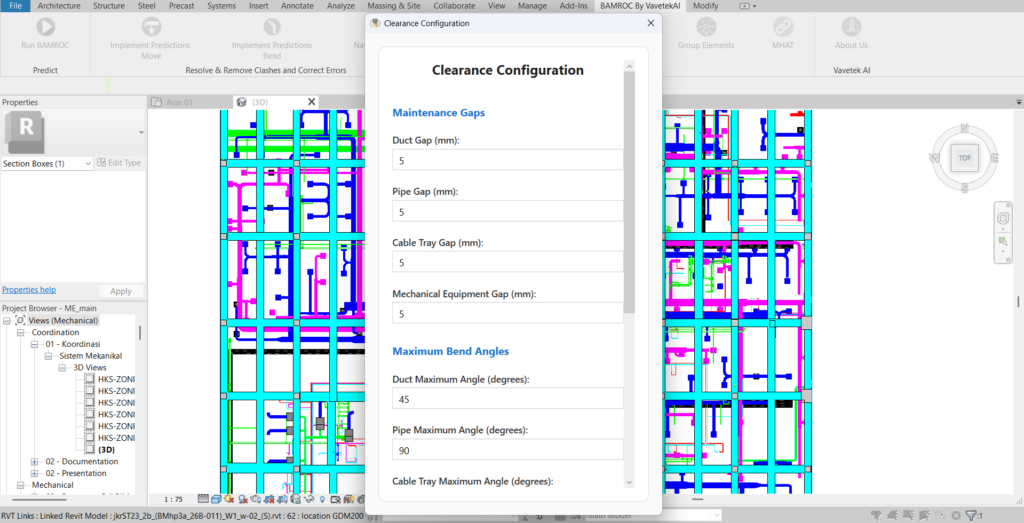This screenshot has width=1024, height=523.
Task: Open the type selector dropdown arrow in Properties
Action: (x=141, y=133)
